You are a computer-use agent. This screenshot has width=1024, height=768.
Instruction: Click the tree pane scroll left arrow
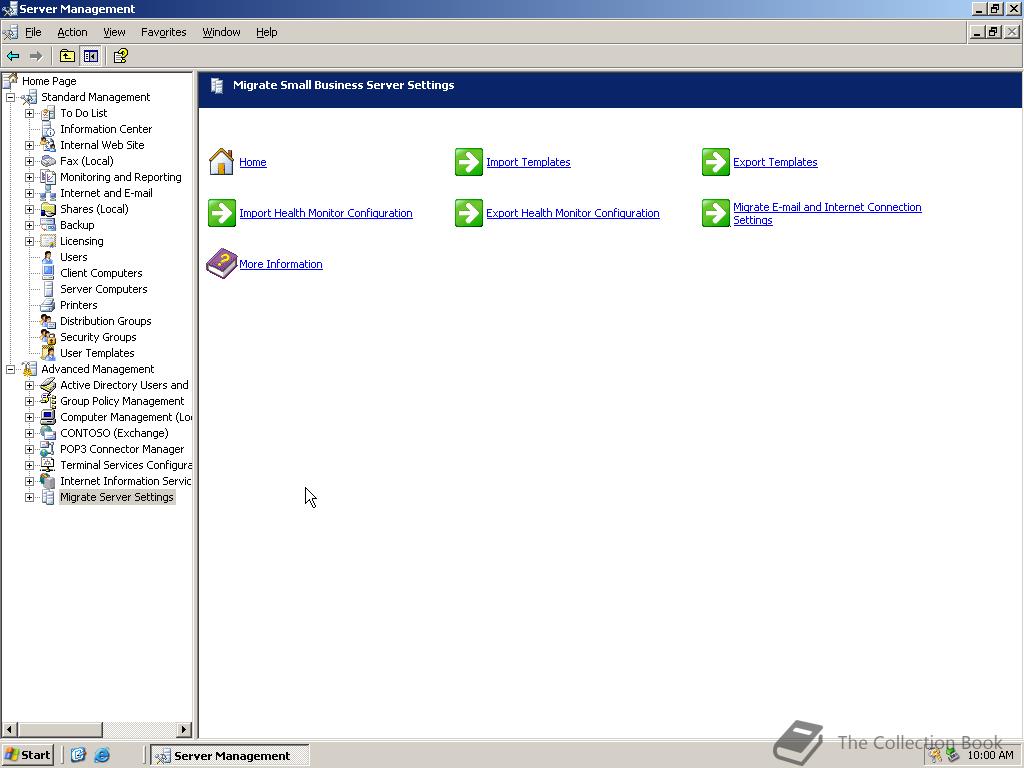[x=10, y=729]
